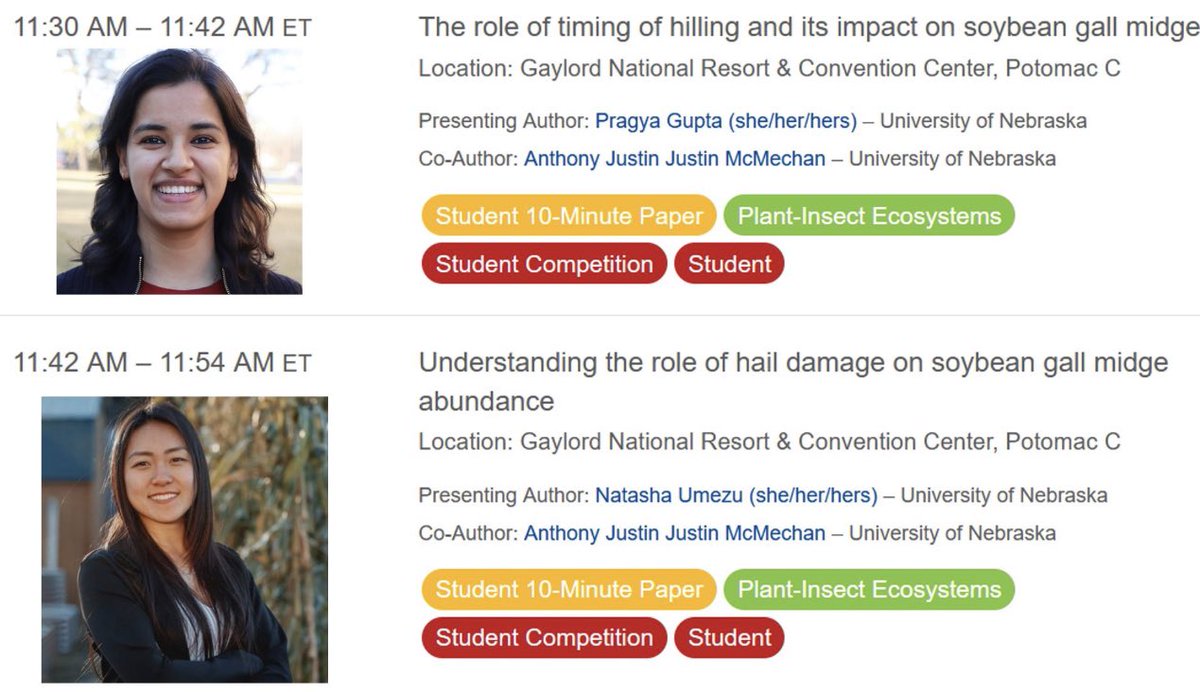Click the red Student tag in first session
Image resolution: width=1200 pixels, height=692 pixels.
tap(730, 264)
